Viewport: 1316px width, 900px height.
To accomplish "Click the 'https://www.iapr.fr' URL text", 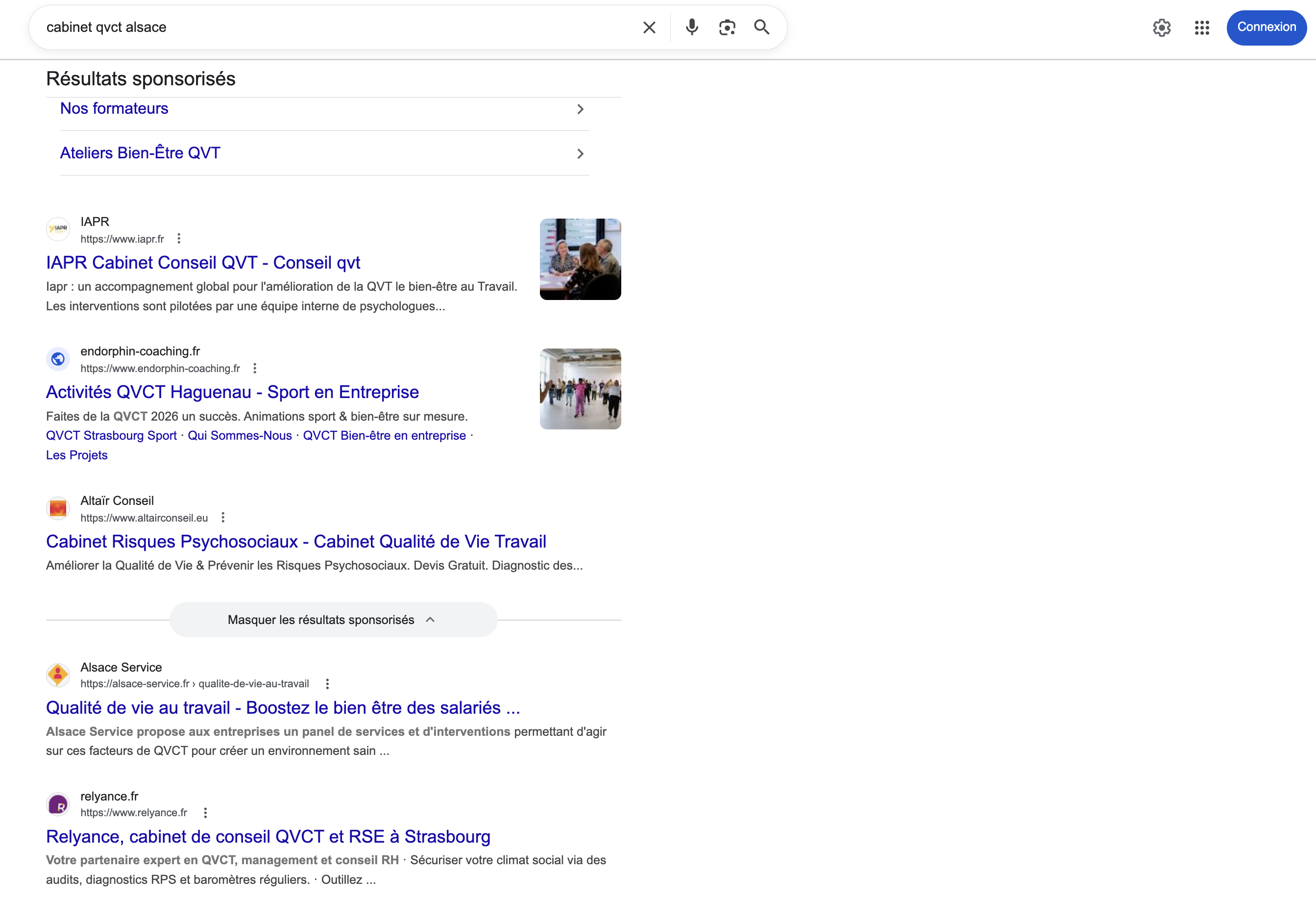I will point(122,239).
